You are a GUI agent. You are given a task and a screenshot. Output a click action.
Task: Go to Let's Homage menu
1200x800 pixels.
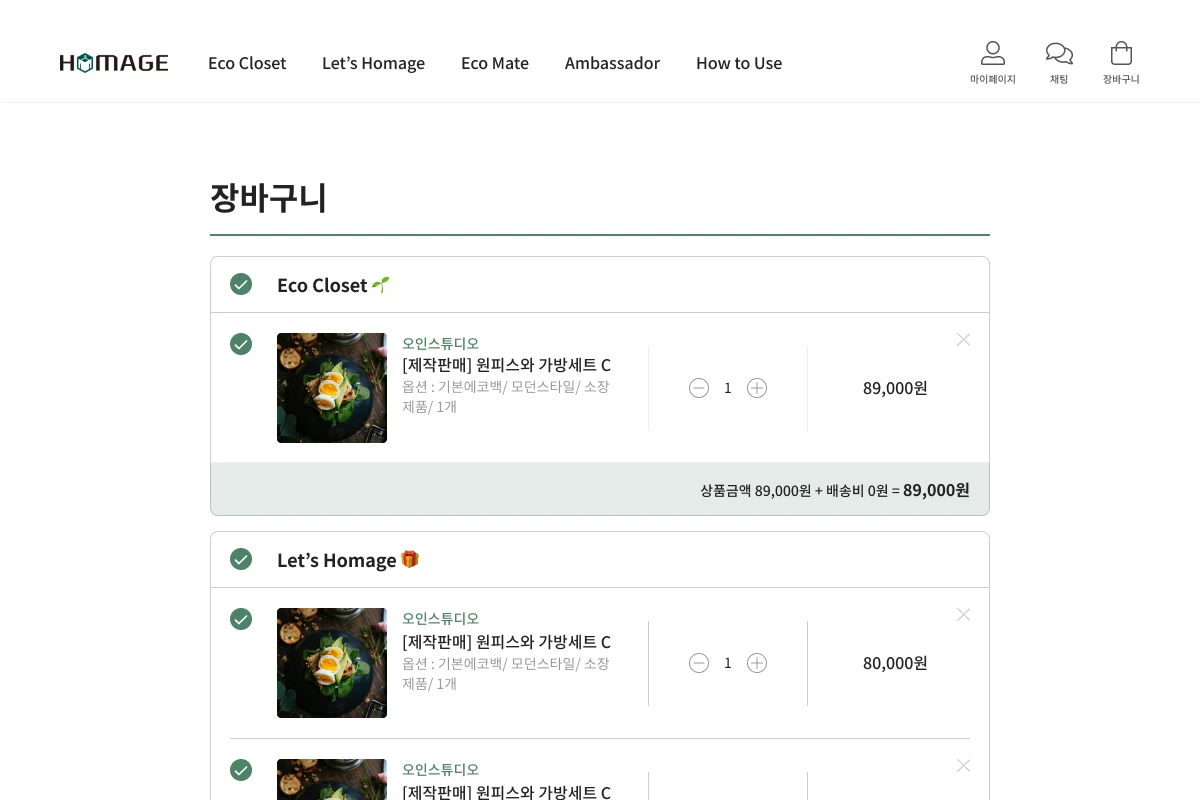373,63
